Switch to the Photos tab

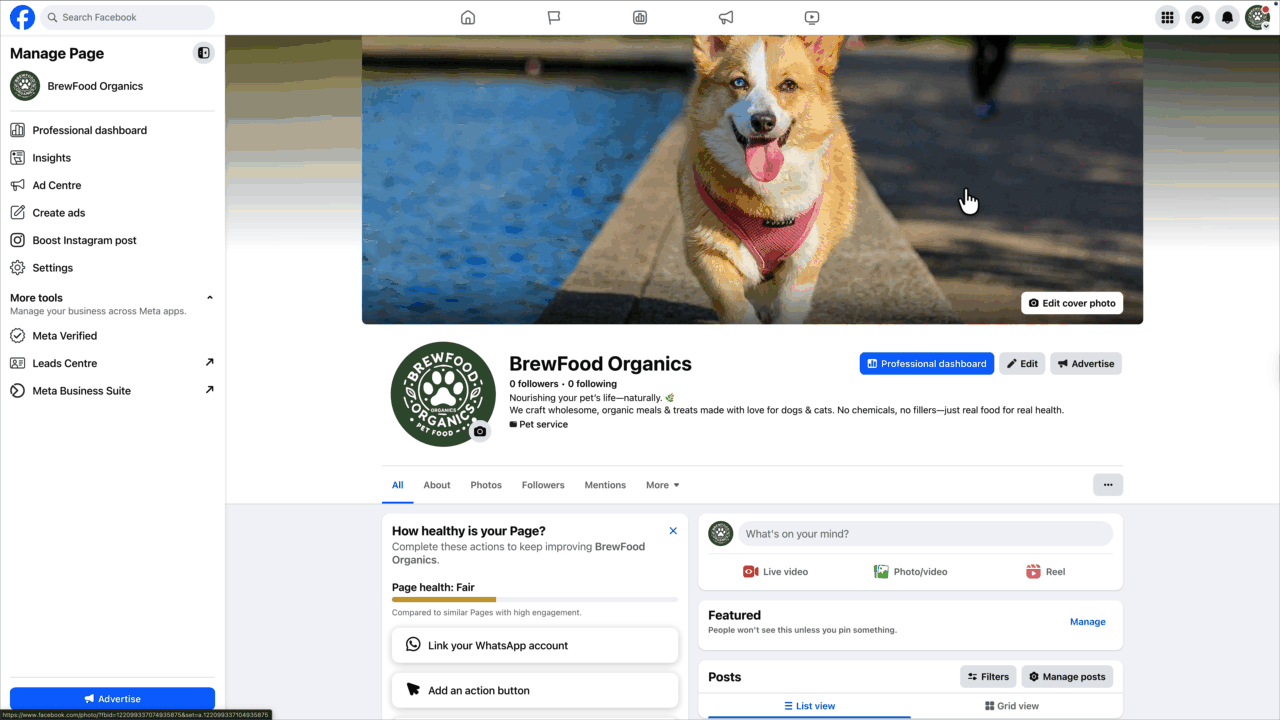pyautogui.click(x=486, y=484)
